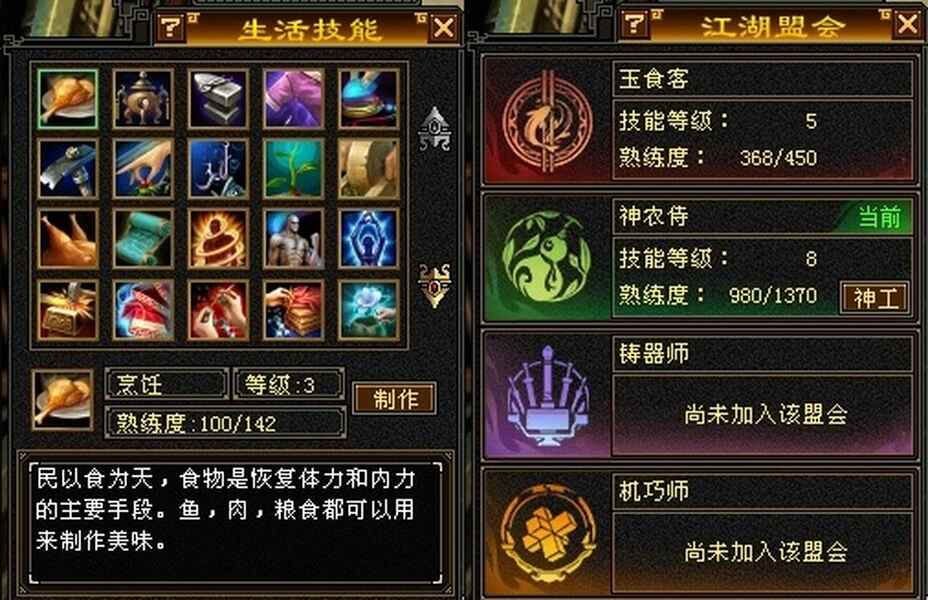Select the fishing hook skill icon

(218, 169)
